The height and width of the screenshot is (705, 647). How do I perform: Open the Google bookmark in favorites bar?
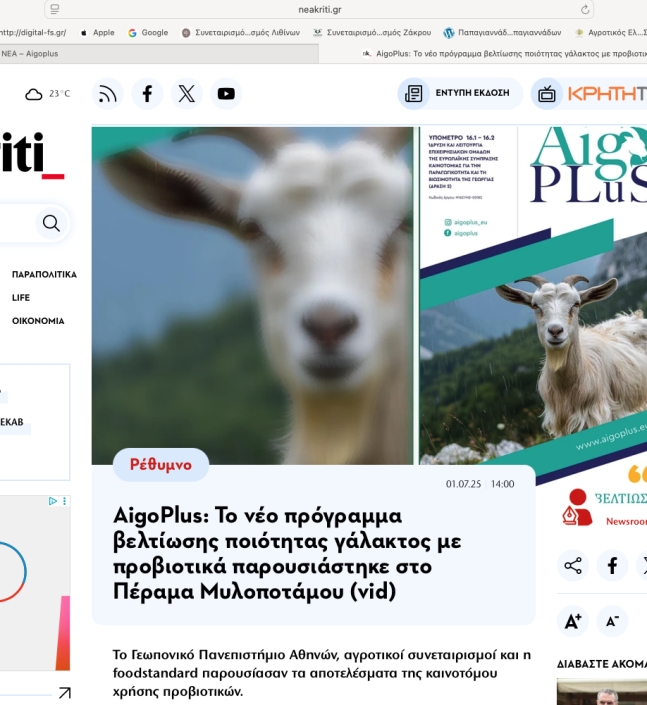tap(148, 32)
